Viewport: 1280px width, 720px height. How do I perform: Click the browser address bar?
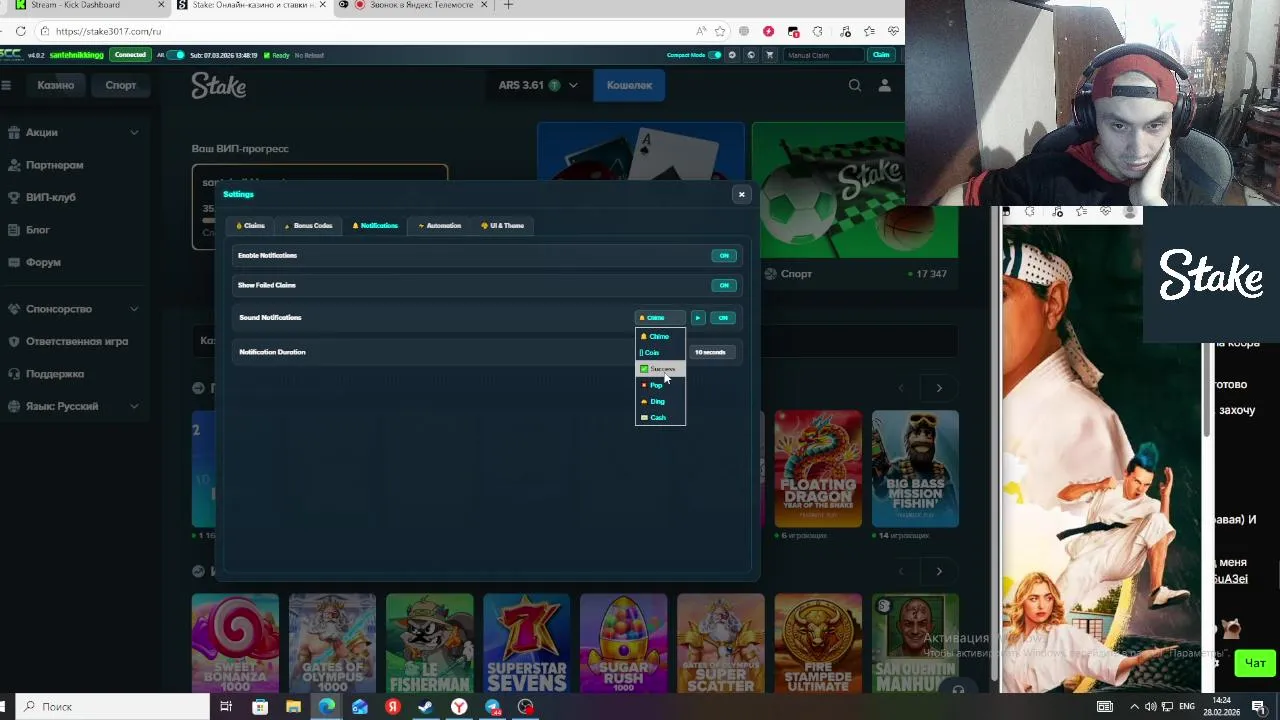(x=380, y=31)
